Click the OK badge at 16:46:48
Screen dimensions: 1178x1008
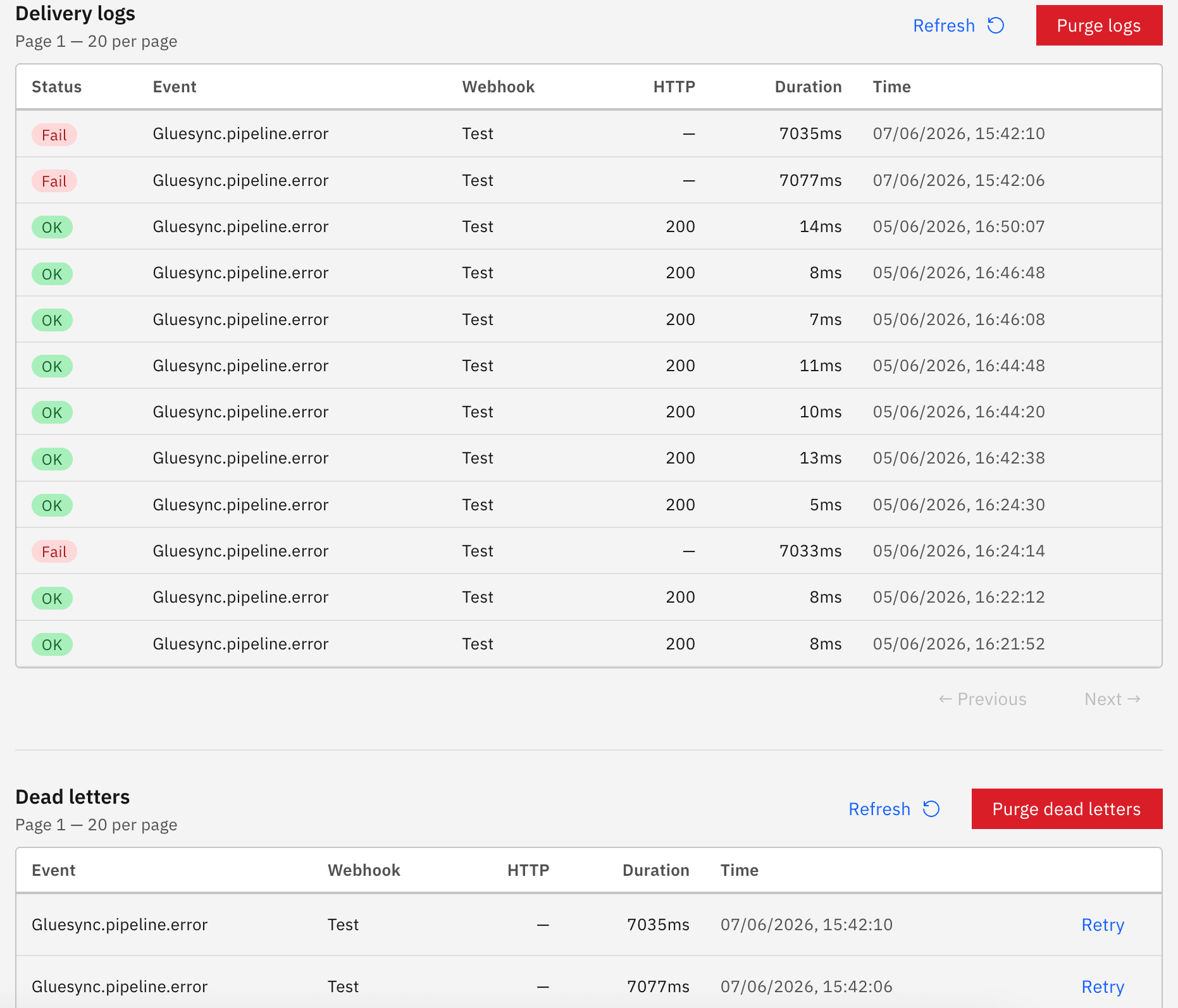[52, 274]
